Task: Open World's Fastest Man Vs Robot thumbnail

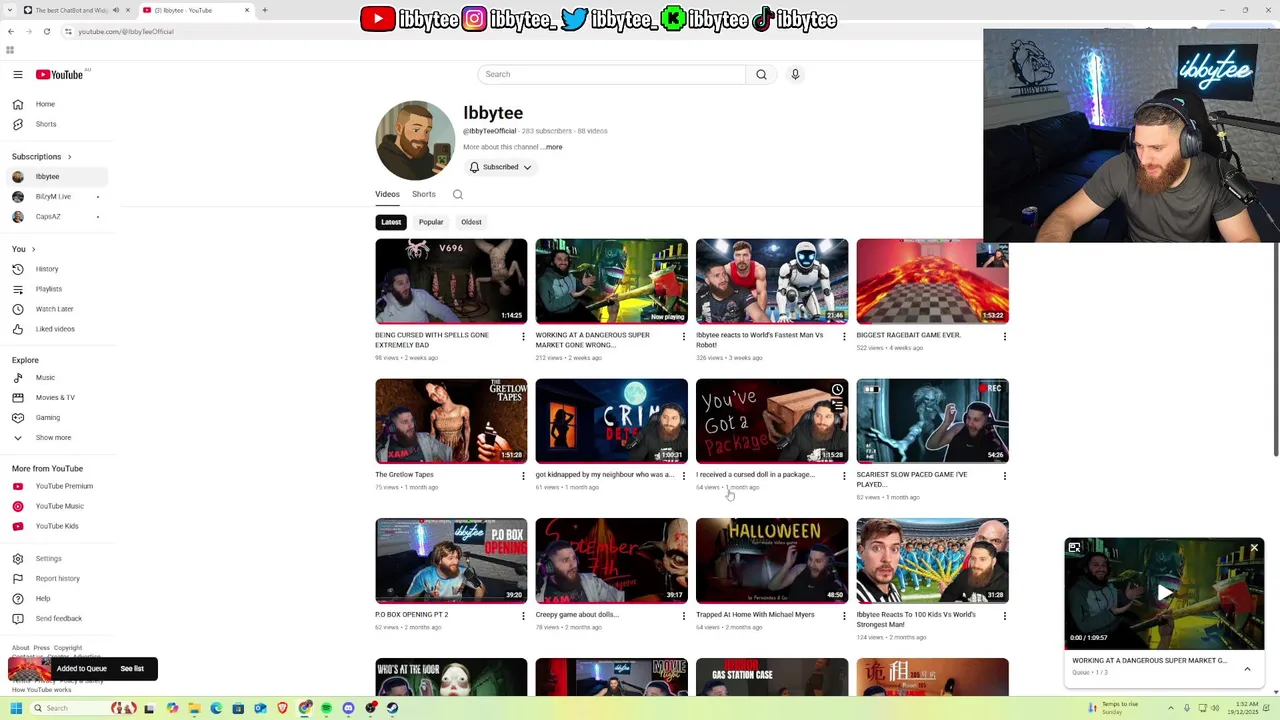Action: click(x=772, y=281)
